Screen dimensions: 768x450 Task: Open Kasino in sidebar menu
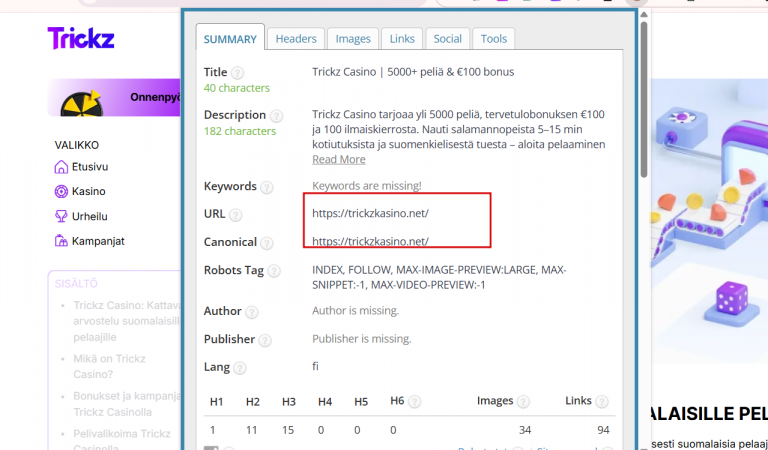tap(89, 191)
